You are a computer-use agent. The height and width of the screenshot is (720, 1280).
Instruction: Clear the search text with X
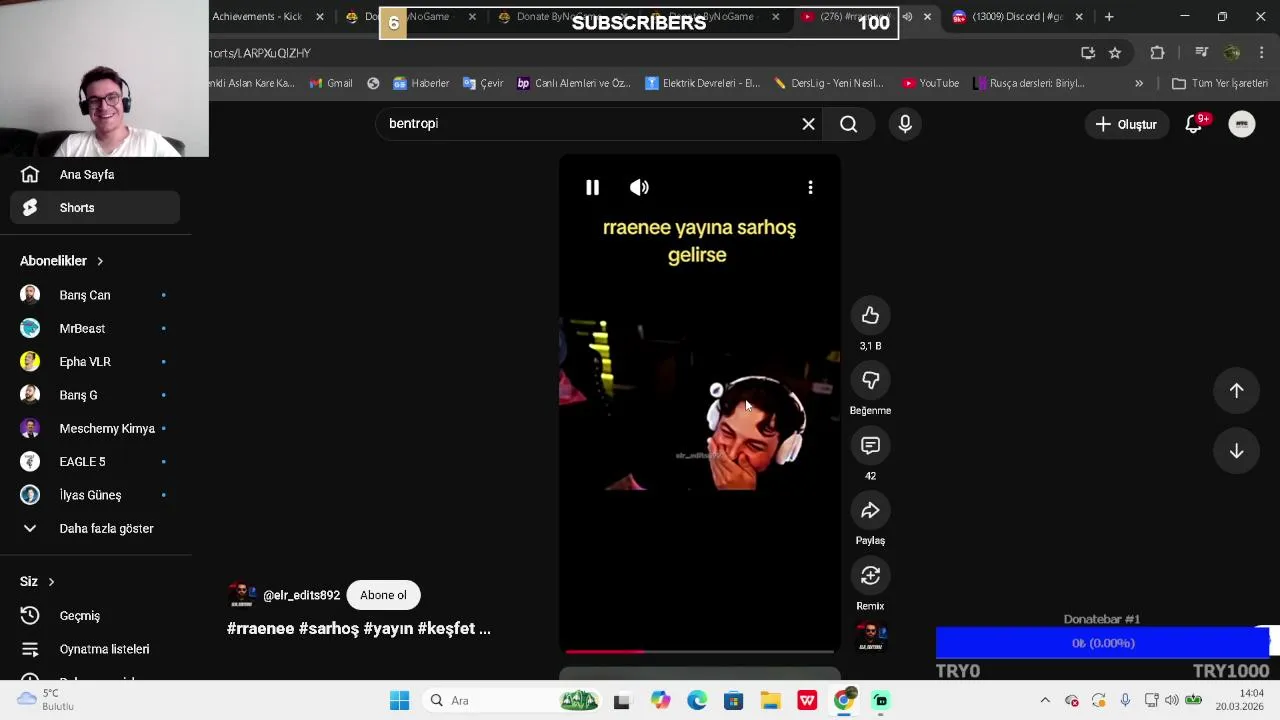808,124
